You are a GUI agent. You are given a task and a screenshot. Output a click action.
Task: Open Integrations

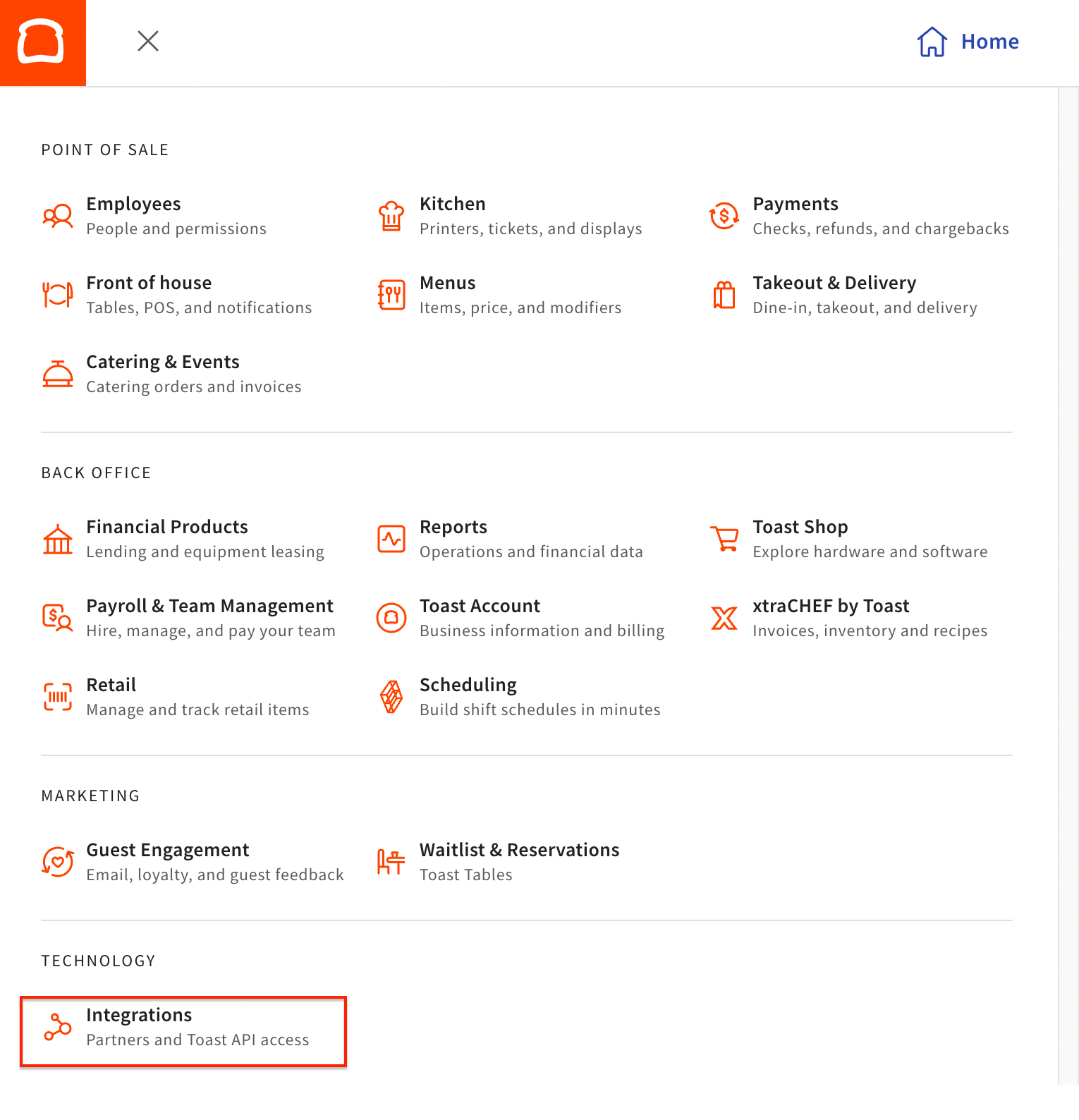(x=139, y=1015)
